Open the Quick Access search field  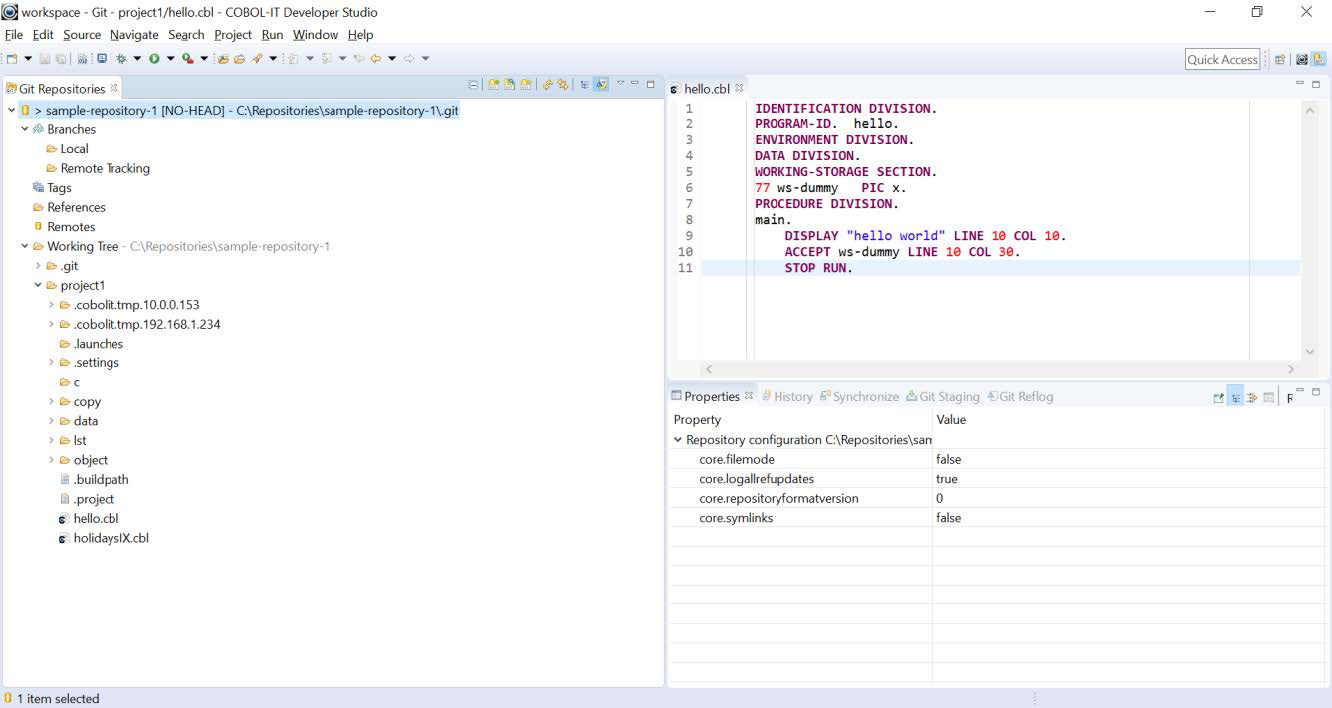[1222, 59]
